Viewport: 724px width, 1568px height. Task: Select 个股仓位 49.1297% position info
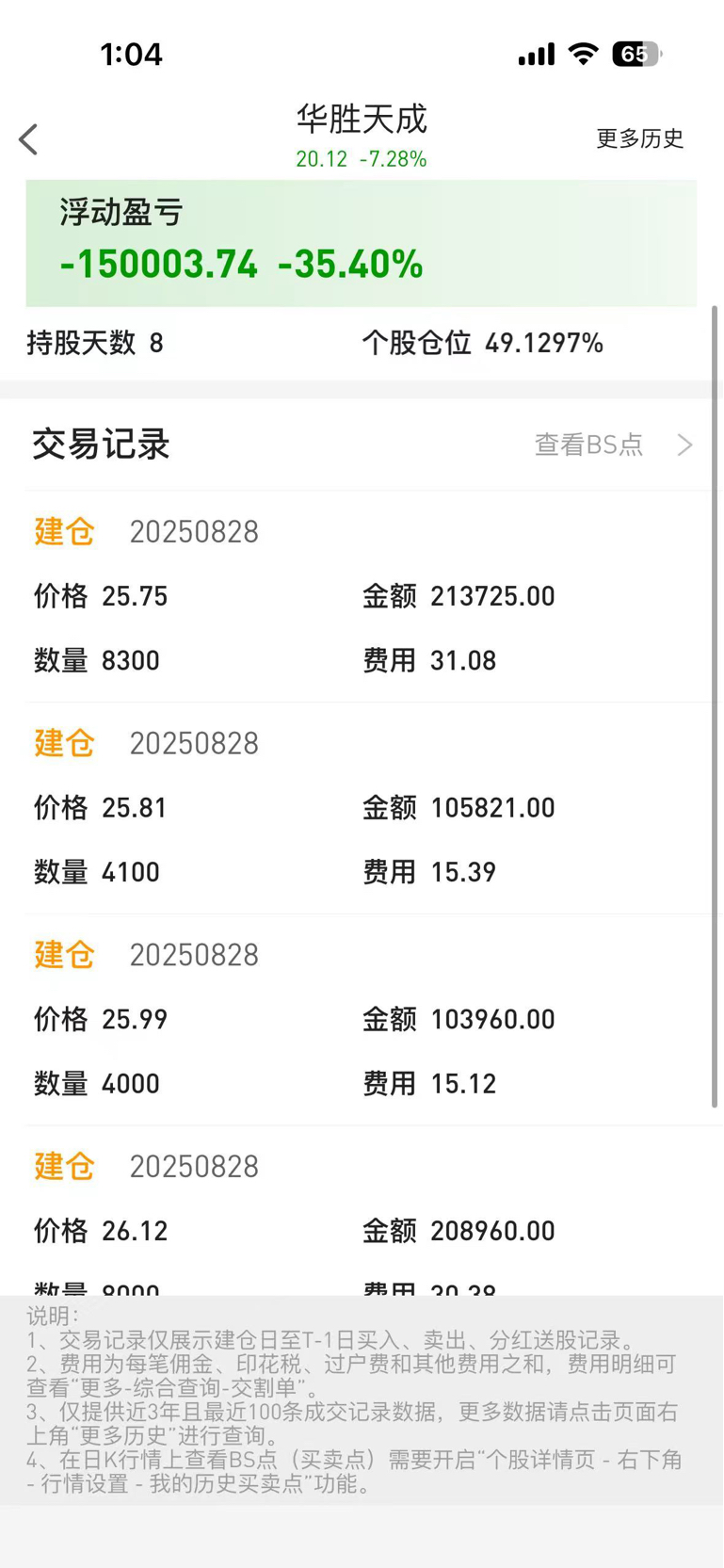[483, 343]
